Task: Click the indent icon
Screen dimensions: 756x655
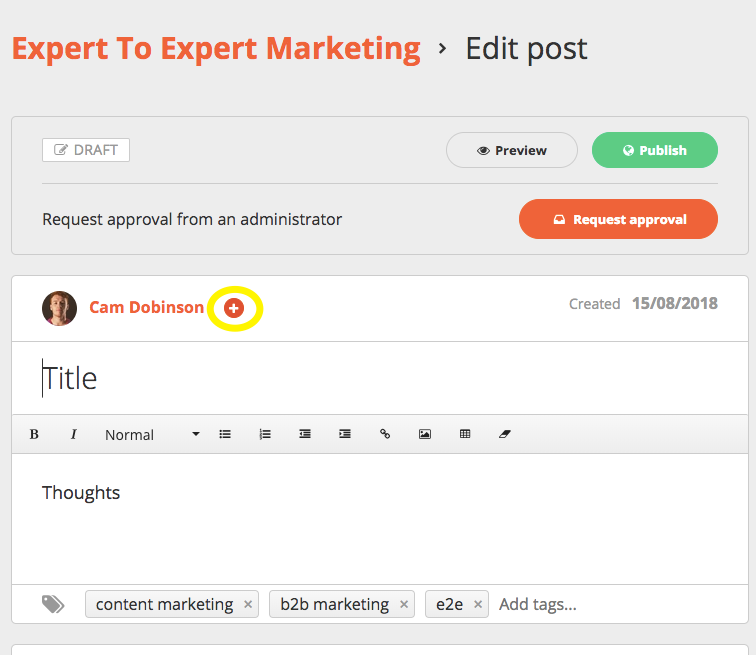Action: tap(345, 434)
